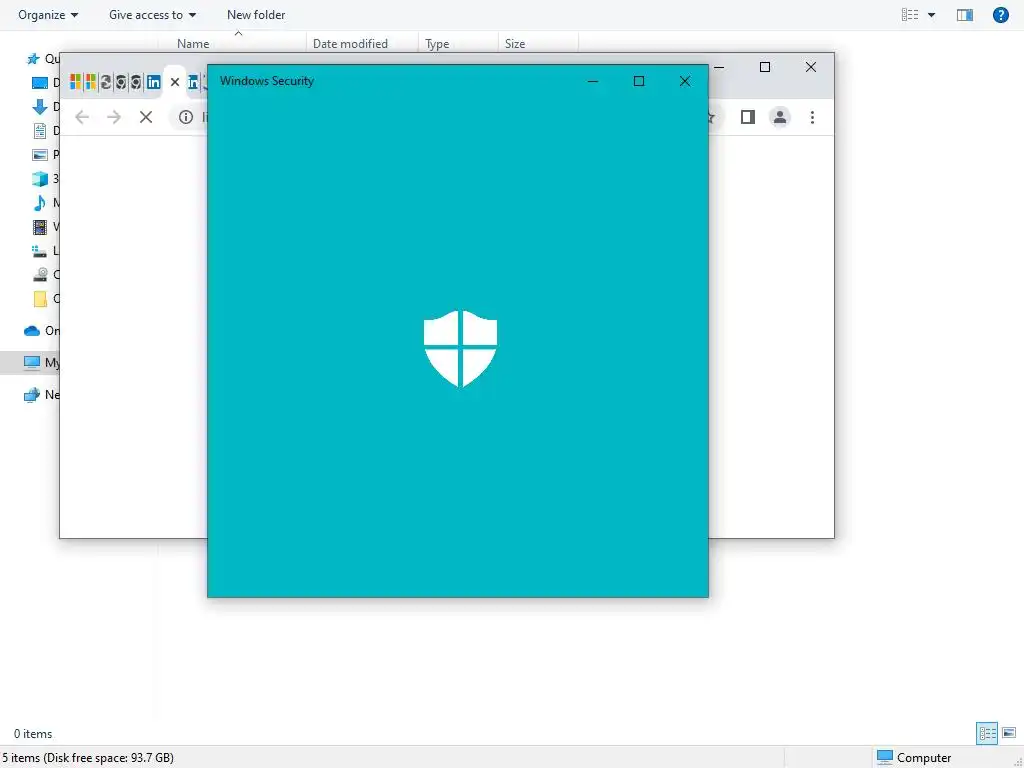Switch to details view in status bar

[x=987, y=733]
